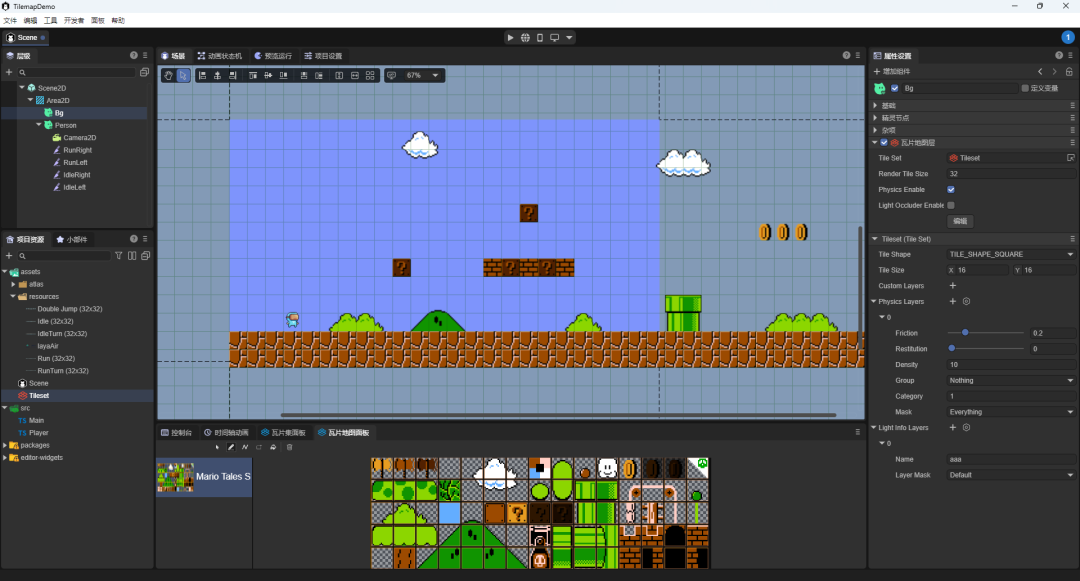Switch to the 动画状态机 tab
The image size is (1080, 581).
pos(220,56)
